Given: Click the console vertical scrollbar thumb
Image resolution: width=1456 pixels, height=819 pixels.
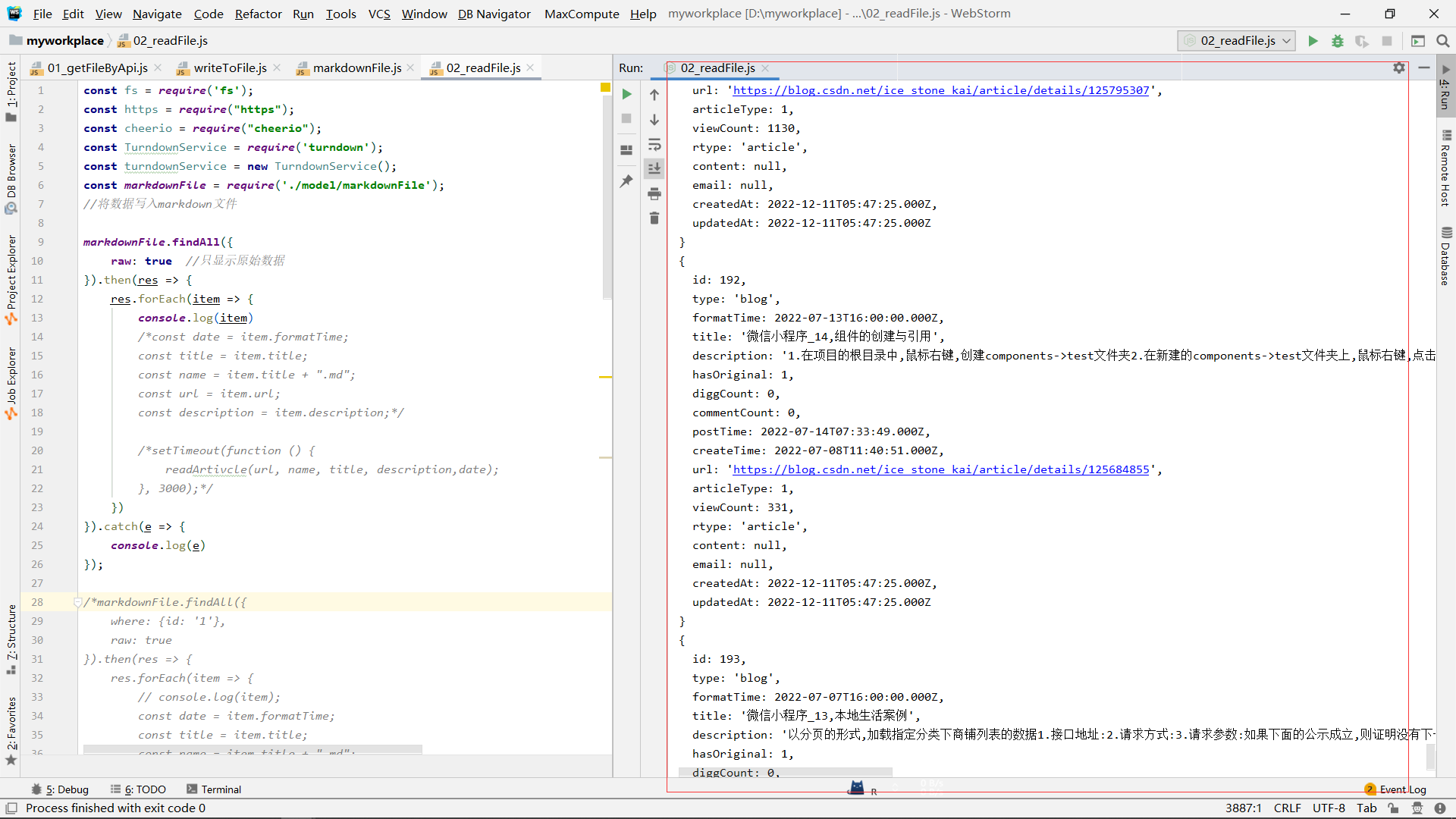Looking at the screenshot, I should (1430, 757).
